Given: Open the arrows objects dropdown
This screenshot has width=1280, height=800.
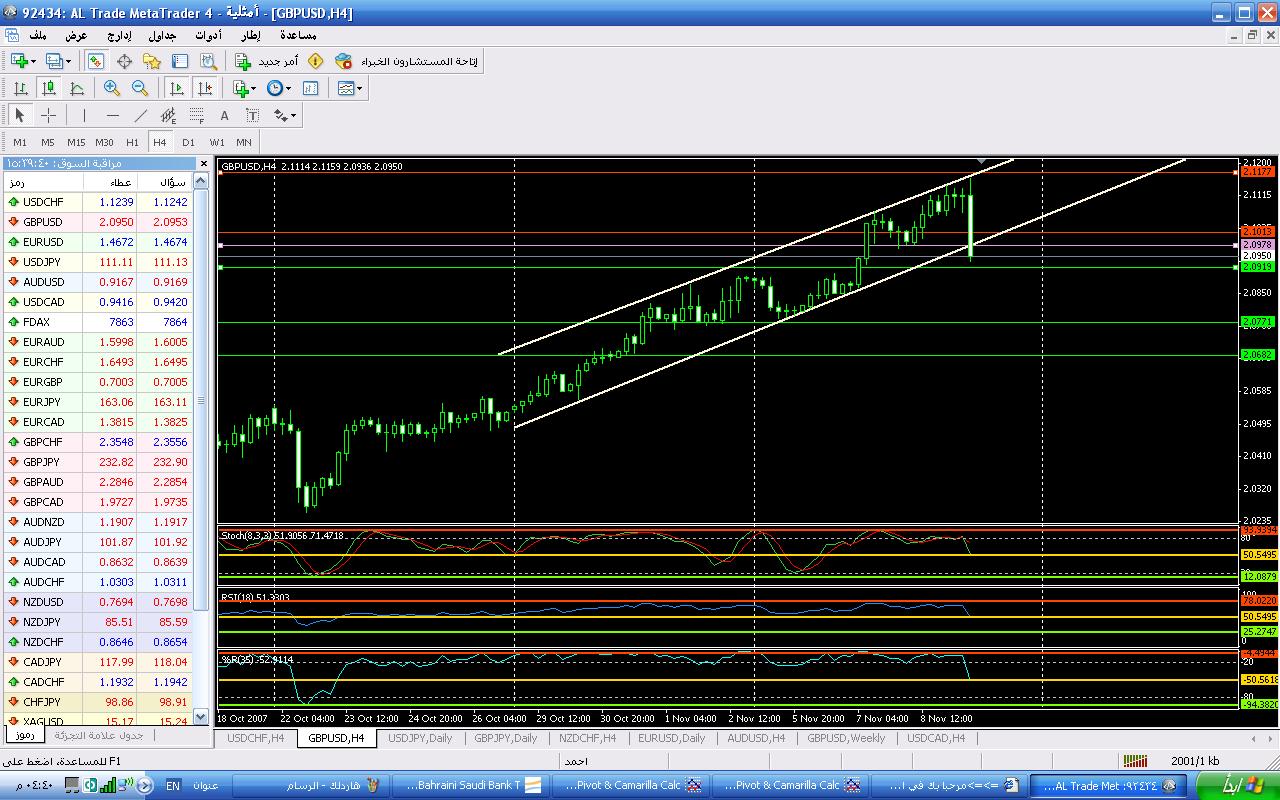Looking at the screenshot, I should (x=285, y=115).
